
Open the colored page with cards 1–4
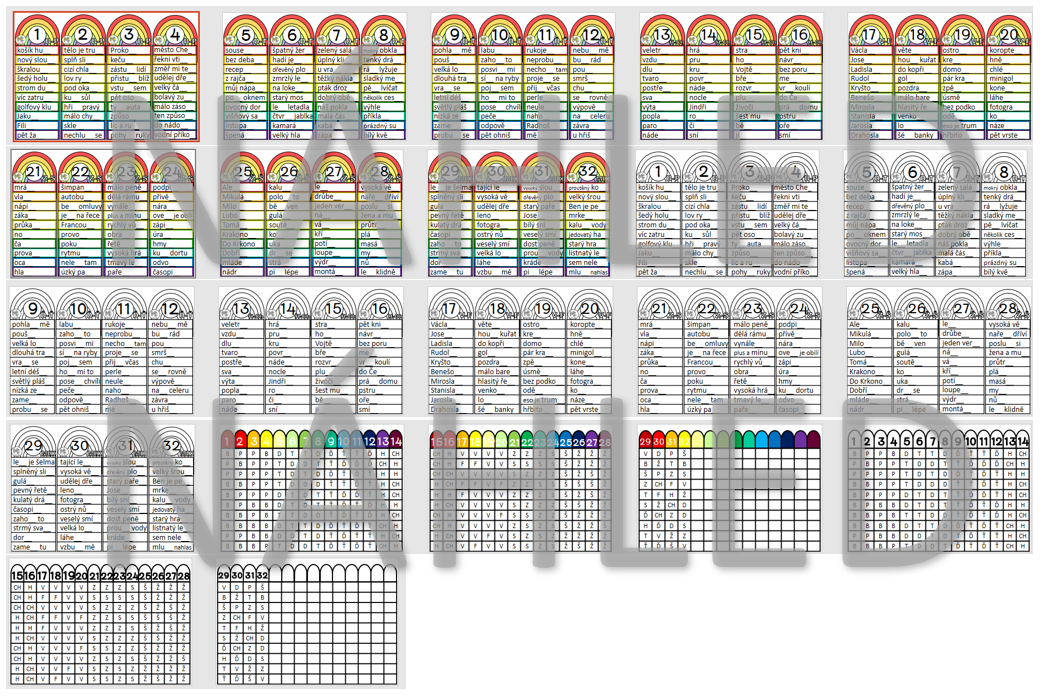[x=107, y=77]
